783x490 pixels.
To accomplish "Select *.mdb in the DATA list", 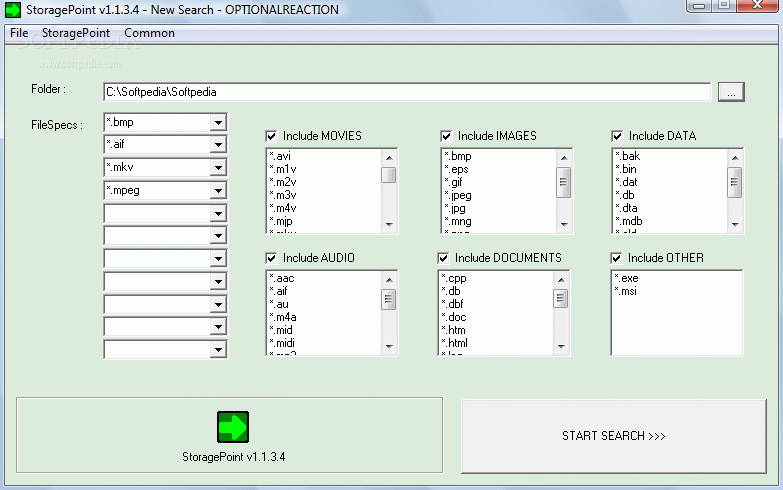I will tap(629, 221).
